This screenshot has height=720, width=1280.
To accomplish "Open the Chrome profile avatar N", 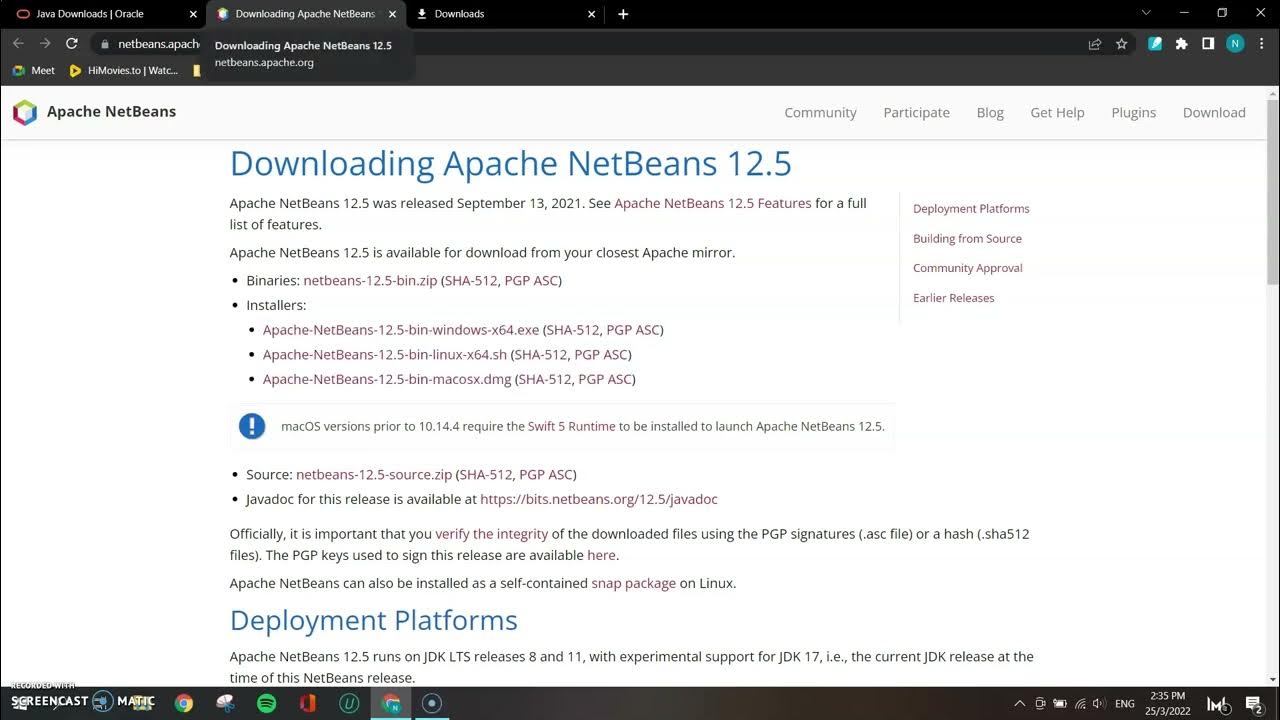I will point(1235,44).
